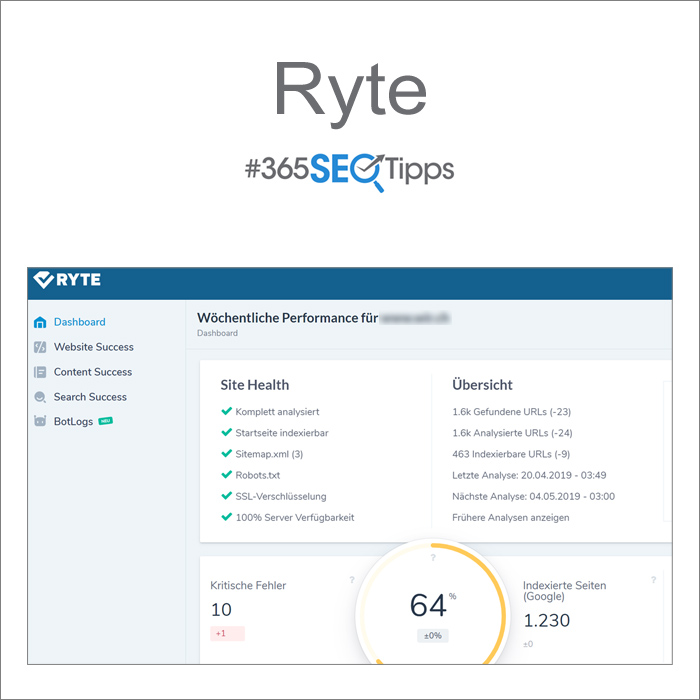Click the Server Verfügbarkeit green checkmark
Screen dimensions: 700x700
pyautogui.click(x=227, y=517)
